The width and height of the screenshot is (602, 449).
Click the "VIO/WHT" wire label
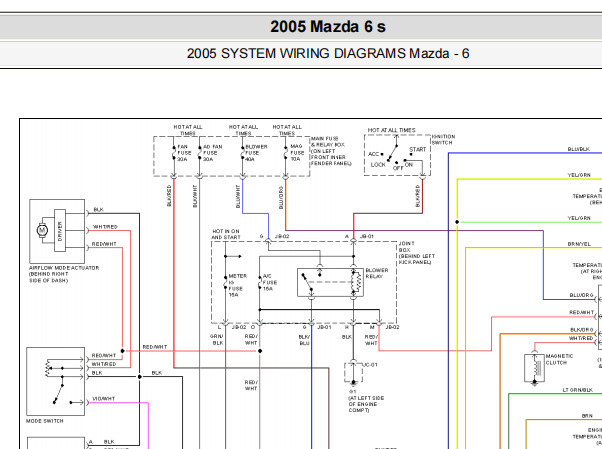103,399
